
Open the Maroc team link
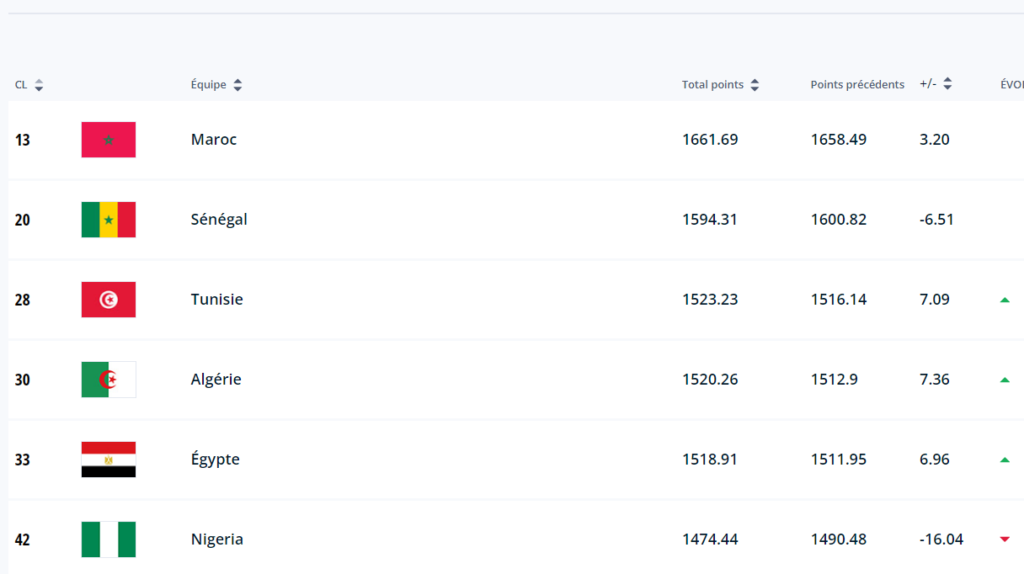tap(214, 139)
